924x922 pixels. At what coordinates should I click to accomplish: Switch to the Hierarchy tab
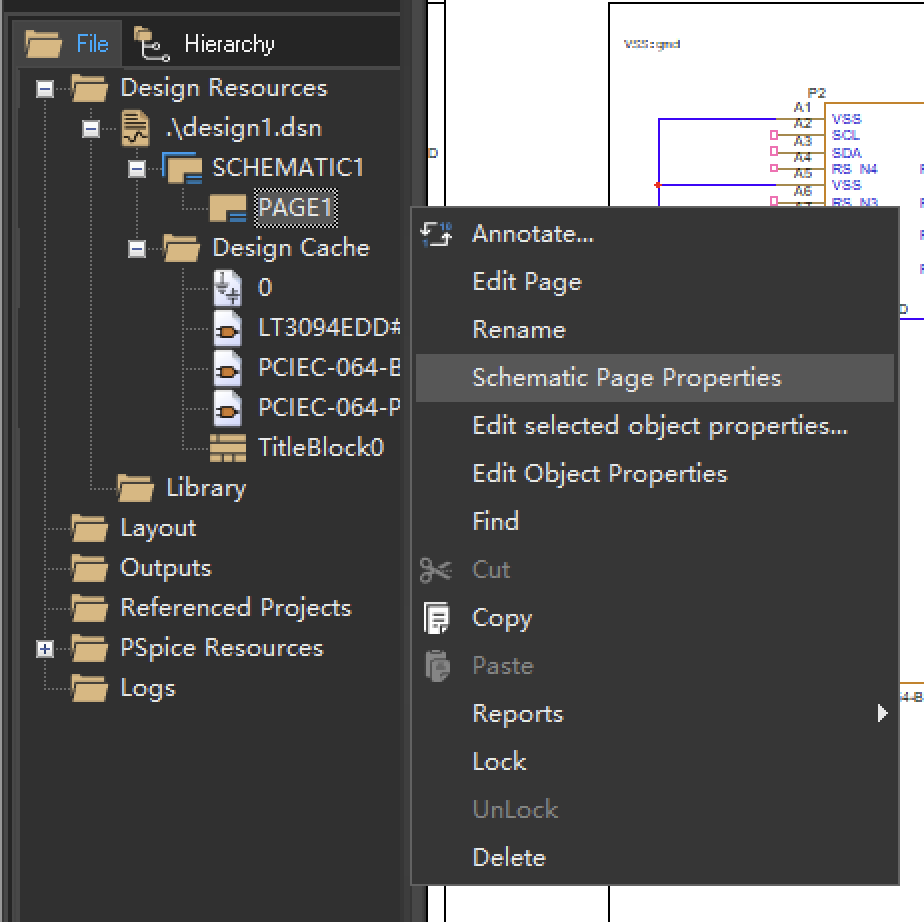[204, 44]
